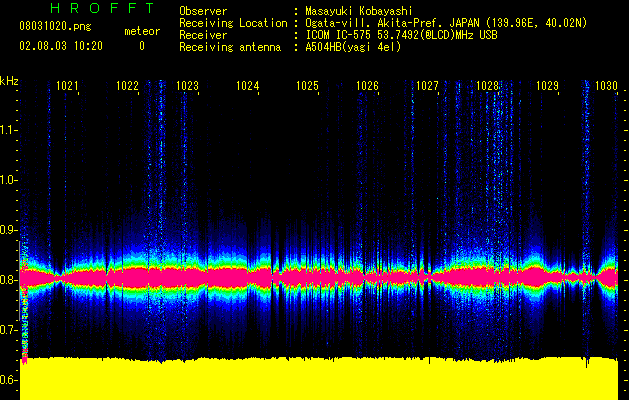This screenshot has width=629, height=400.
Task: Click the meteor count value 0
Action: (x=142, y=46)
